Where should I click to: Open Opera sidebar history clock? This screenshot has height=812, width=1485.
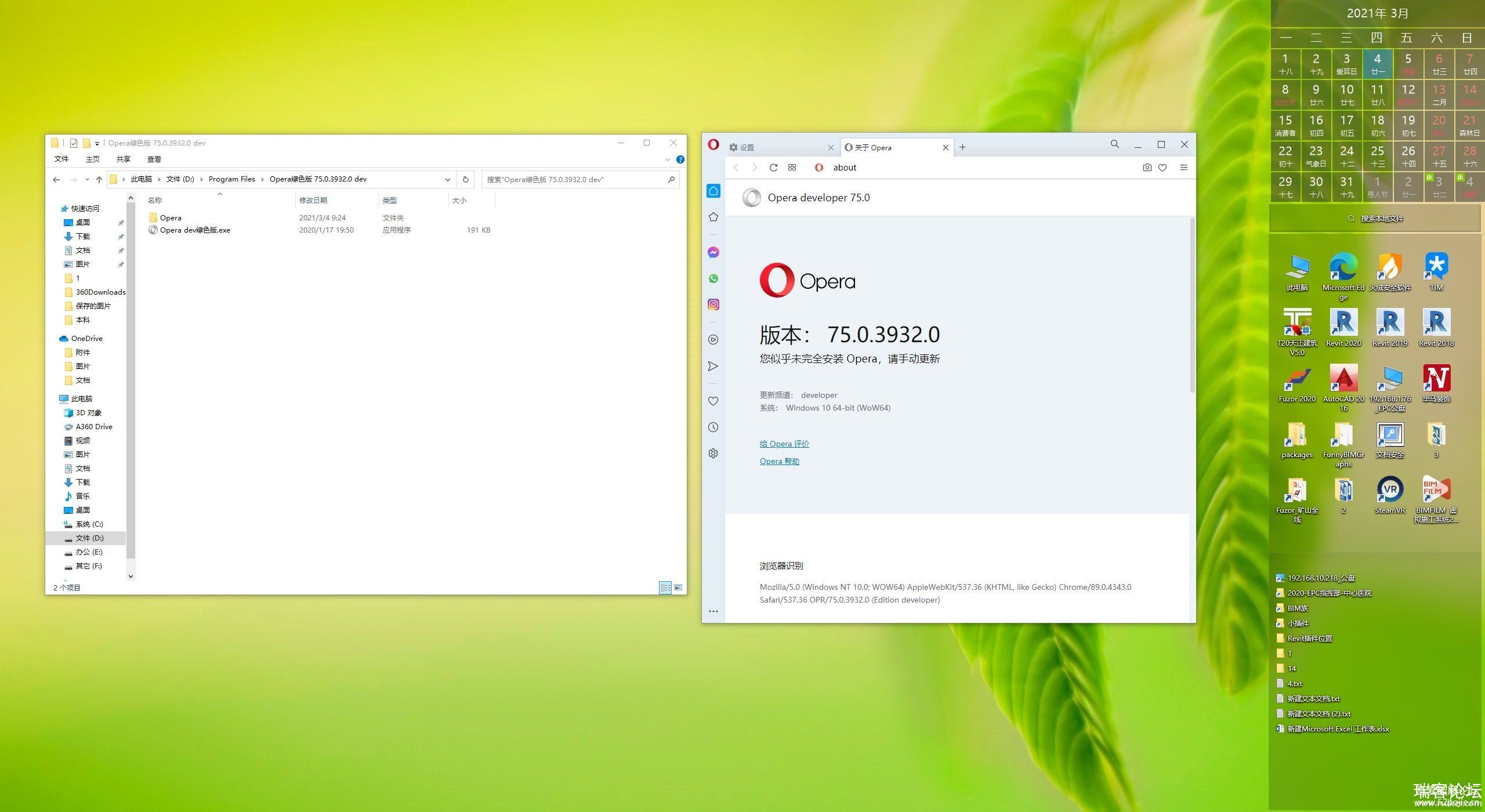(x=713, y=427)
